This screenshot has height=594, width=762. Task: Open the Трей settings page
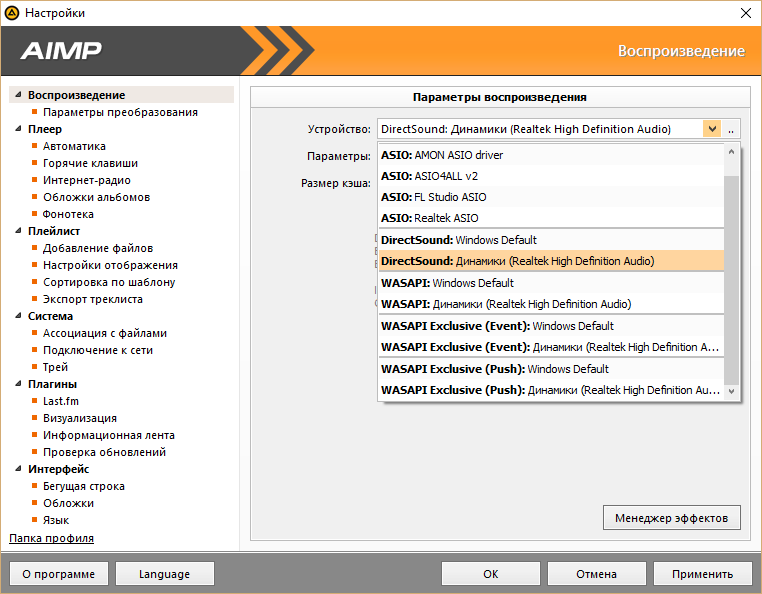55,367
